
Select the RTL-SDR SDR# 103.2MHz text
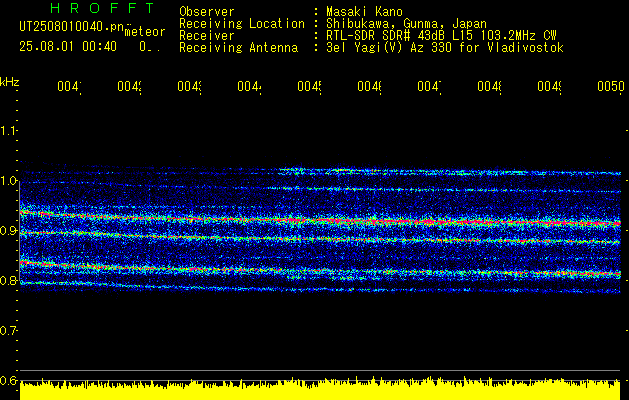tap(441, 35)
